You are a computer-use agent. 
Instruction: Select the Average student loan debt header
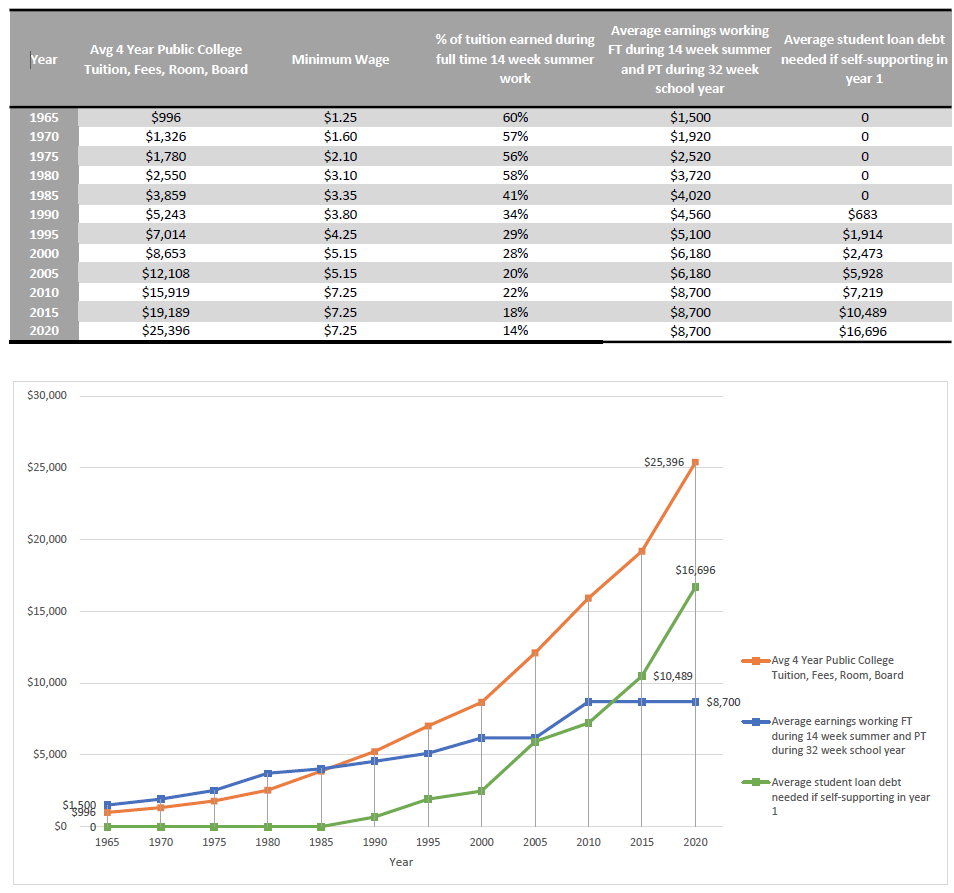864,59
